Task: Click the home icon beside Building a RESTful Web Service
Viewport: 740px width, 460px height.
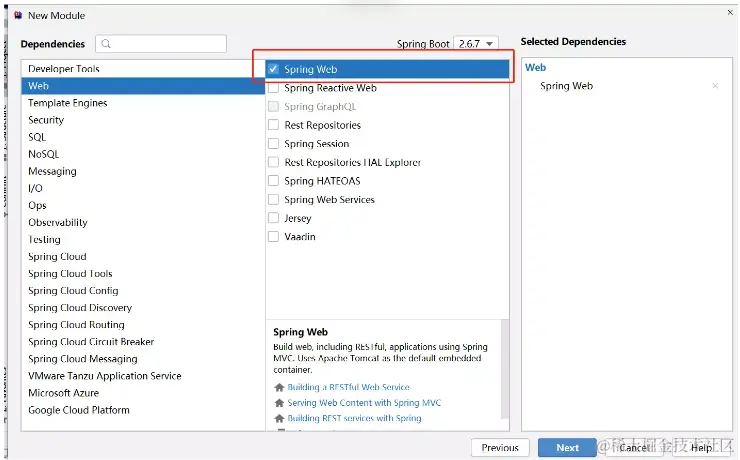Action: pos(279,387)
